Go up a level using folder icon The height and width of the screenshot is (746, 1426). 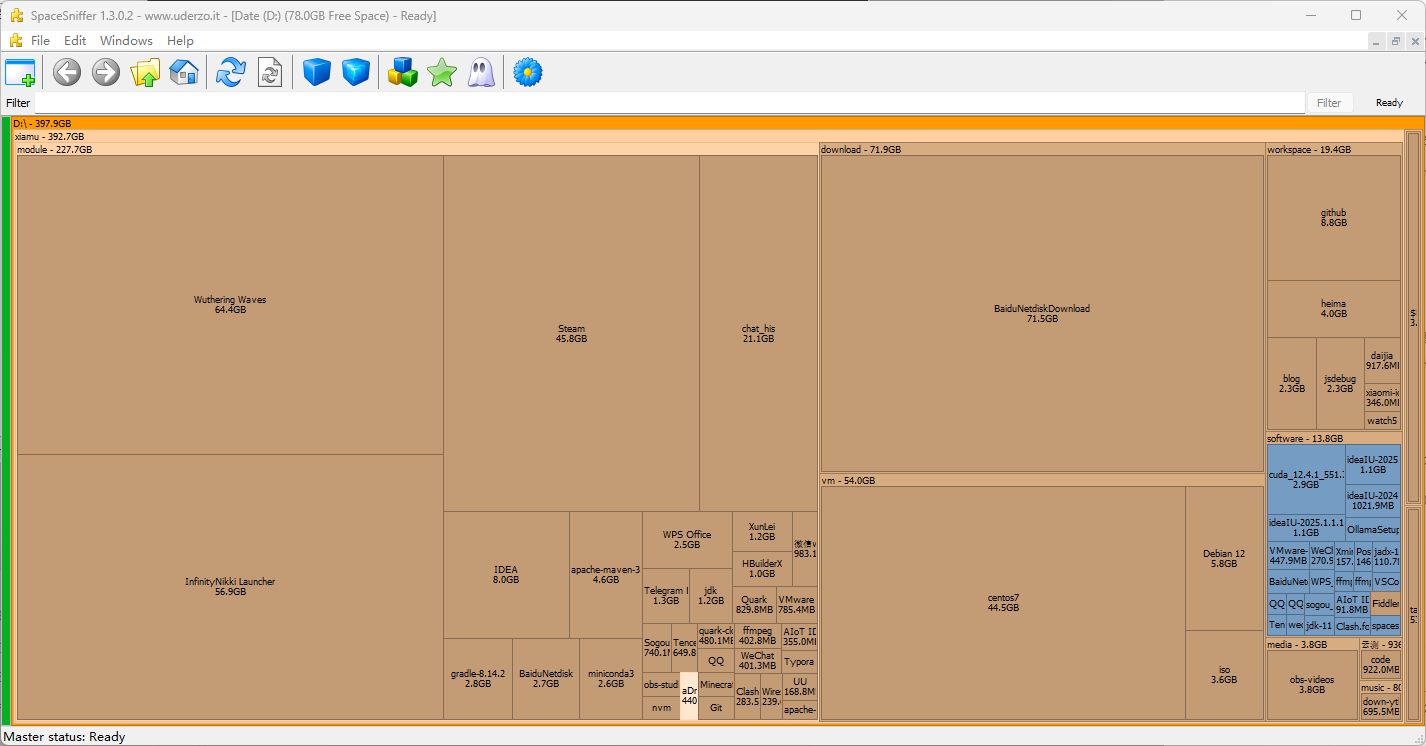(x=145, y=72)
